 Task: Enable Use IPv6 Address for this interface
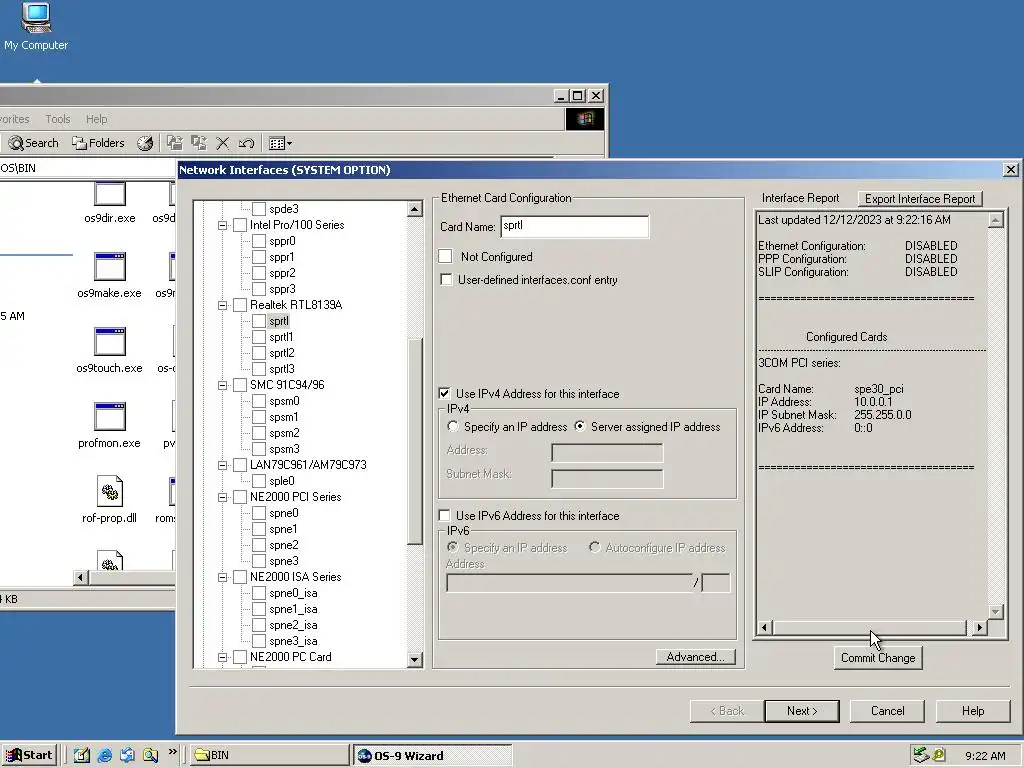point(444,515)
